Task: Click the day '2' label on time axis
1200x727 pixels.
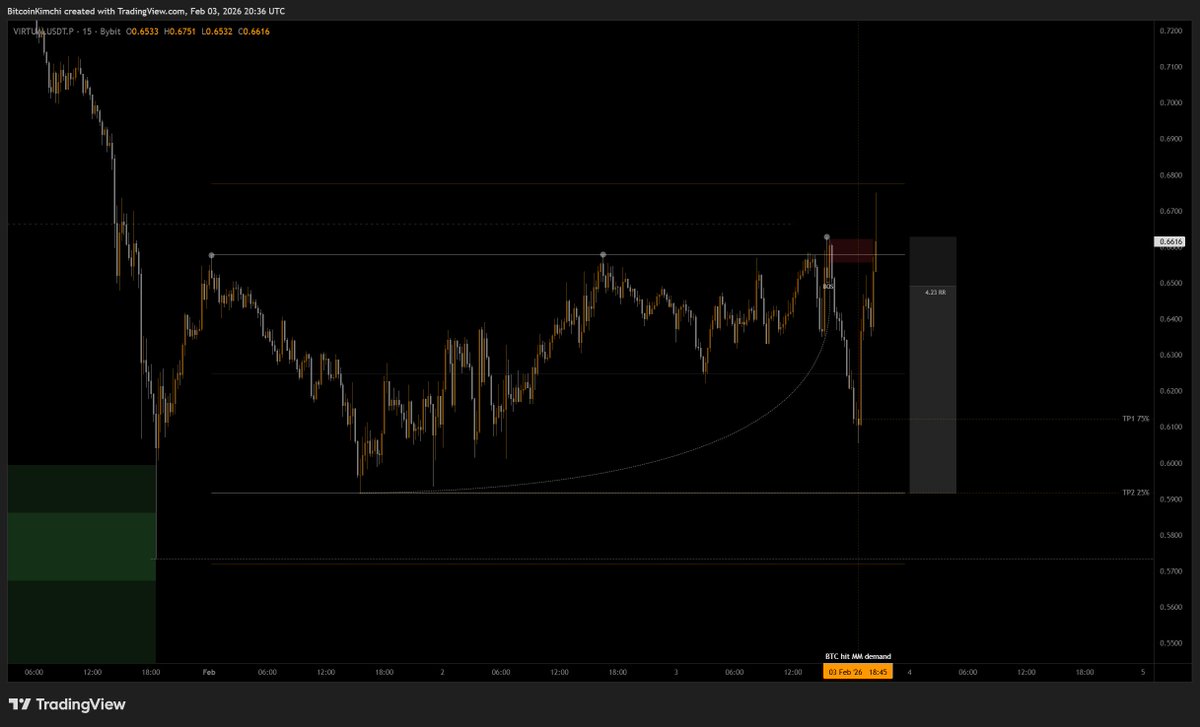Action: [x=442, y=673]
